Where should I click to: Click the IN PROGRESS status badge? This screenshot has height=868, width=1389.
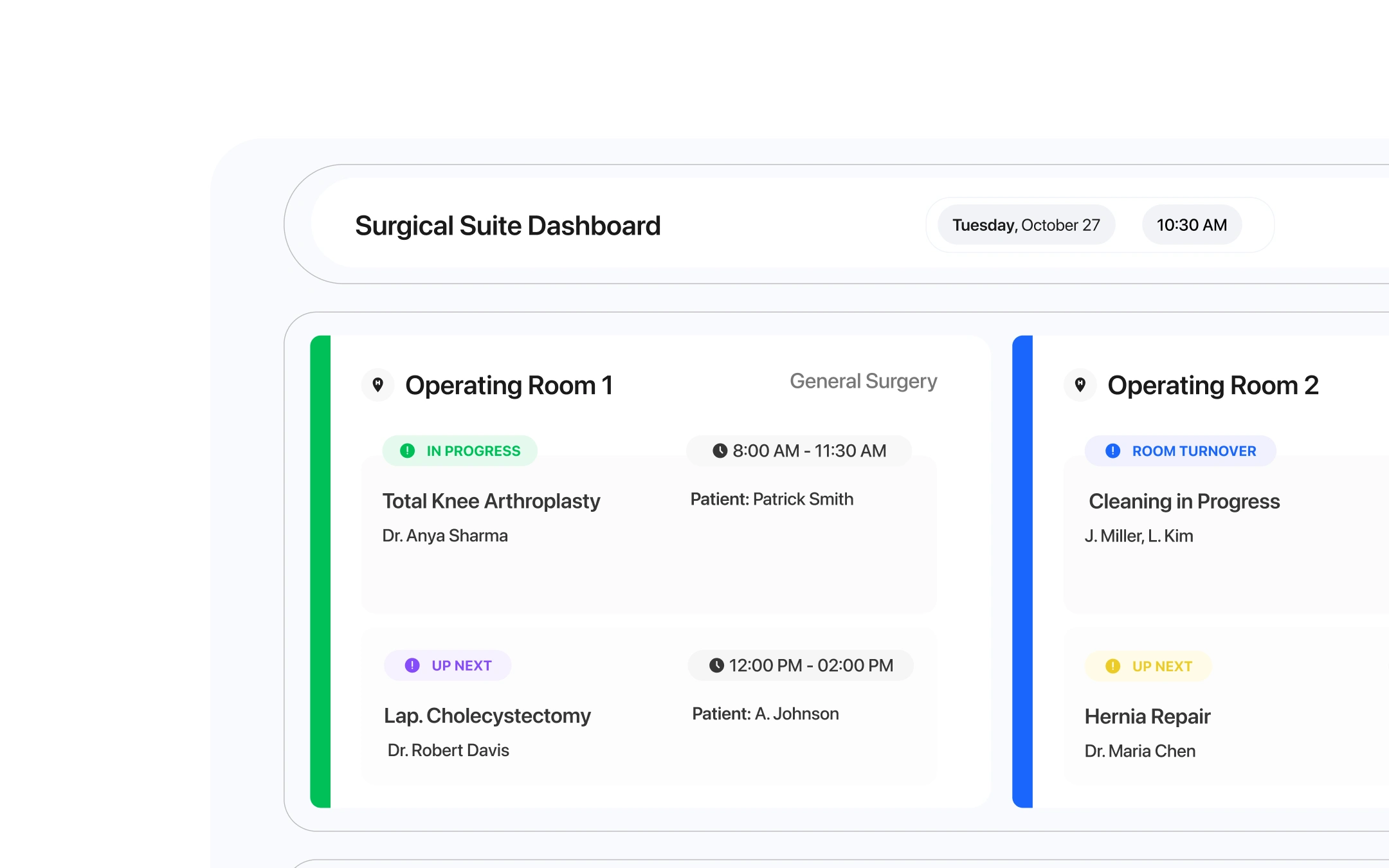coord(460,451)
